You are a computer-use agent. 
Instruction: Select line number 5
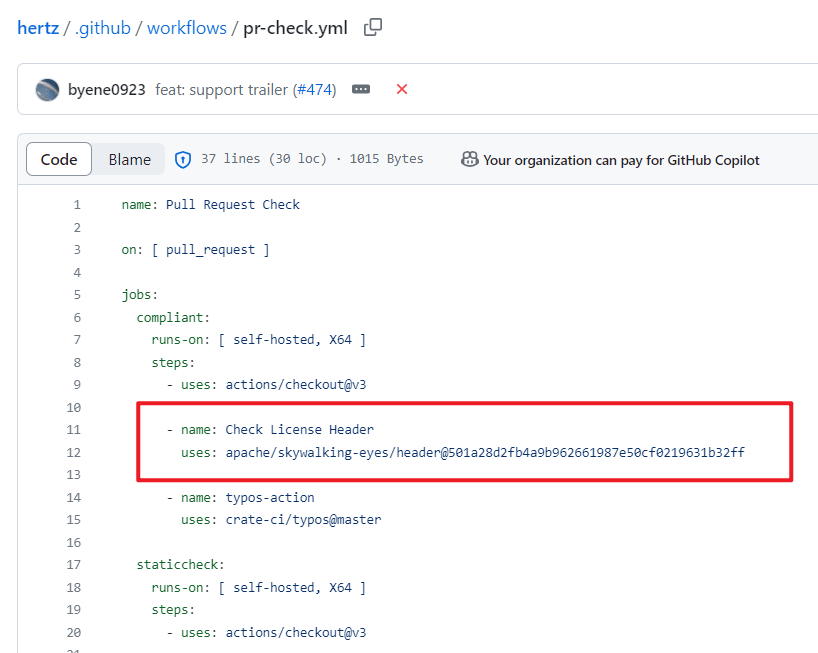click(77, 295)
